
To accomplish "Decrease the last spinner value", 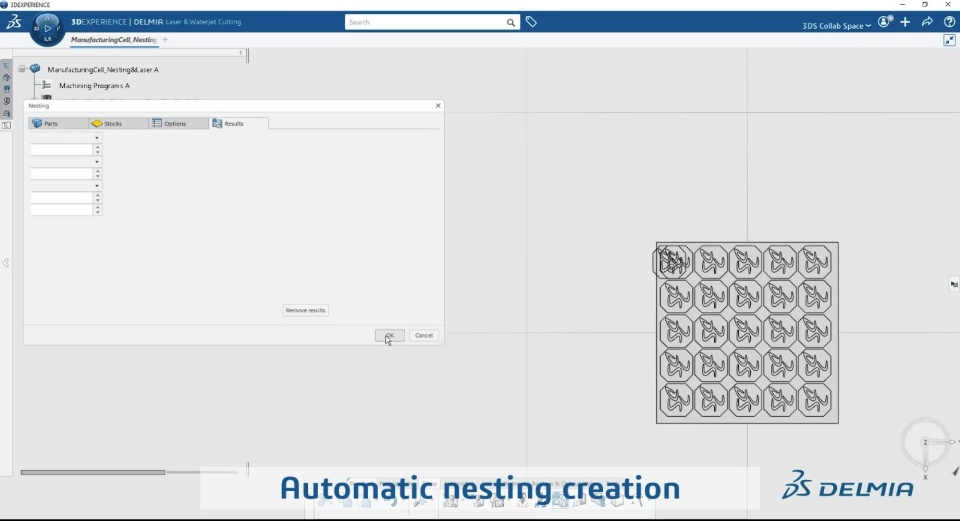I will pos(97,212).
